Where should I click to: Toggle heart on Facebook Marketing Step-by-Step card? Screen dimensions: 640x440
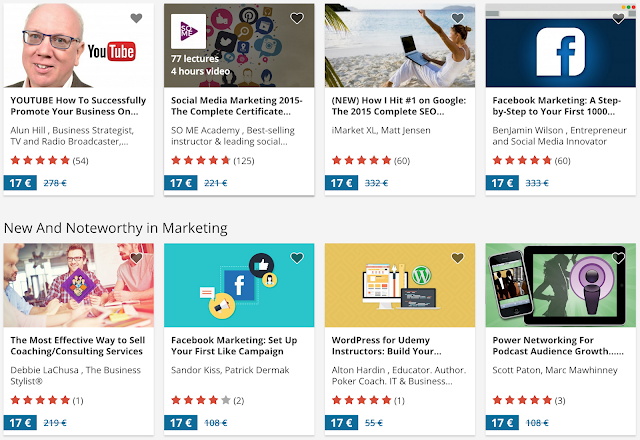click(618, 18)
